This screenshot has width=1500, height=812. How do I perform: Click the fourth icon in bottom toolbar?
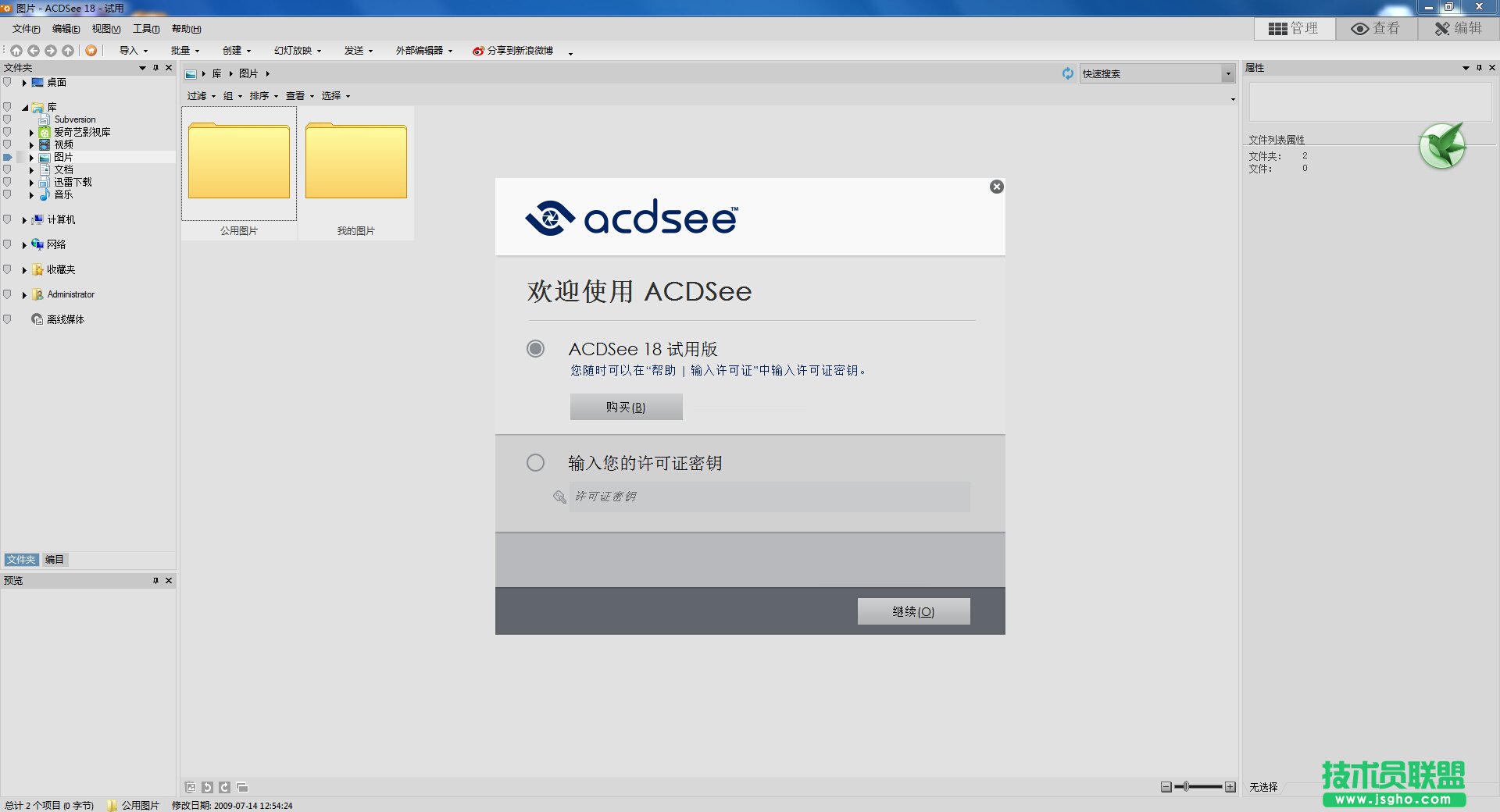pyautogui.click(x=242, y=787)
